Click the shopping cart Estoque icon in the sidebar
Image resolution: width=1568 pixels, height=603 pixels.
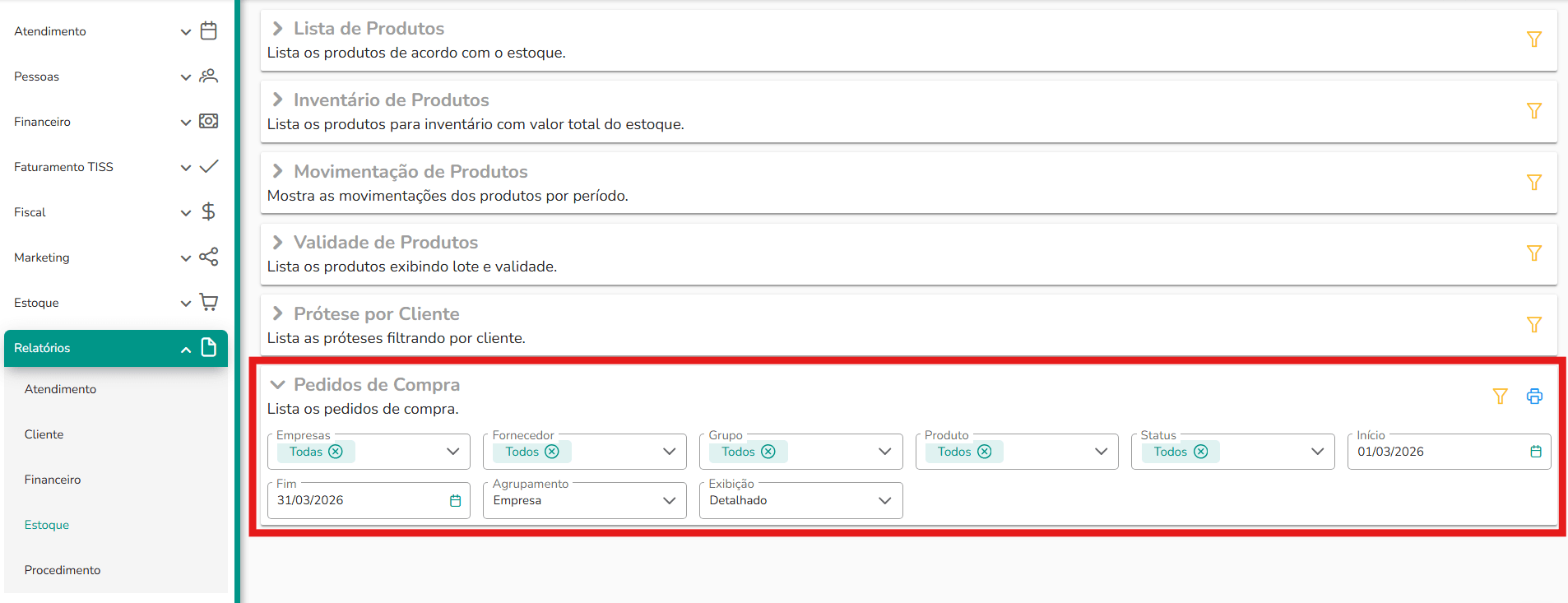209,302
